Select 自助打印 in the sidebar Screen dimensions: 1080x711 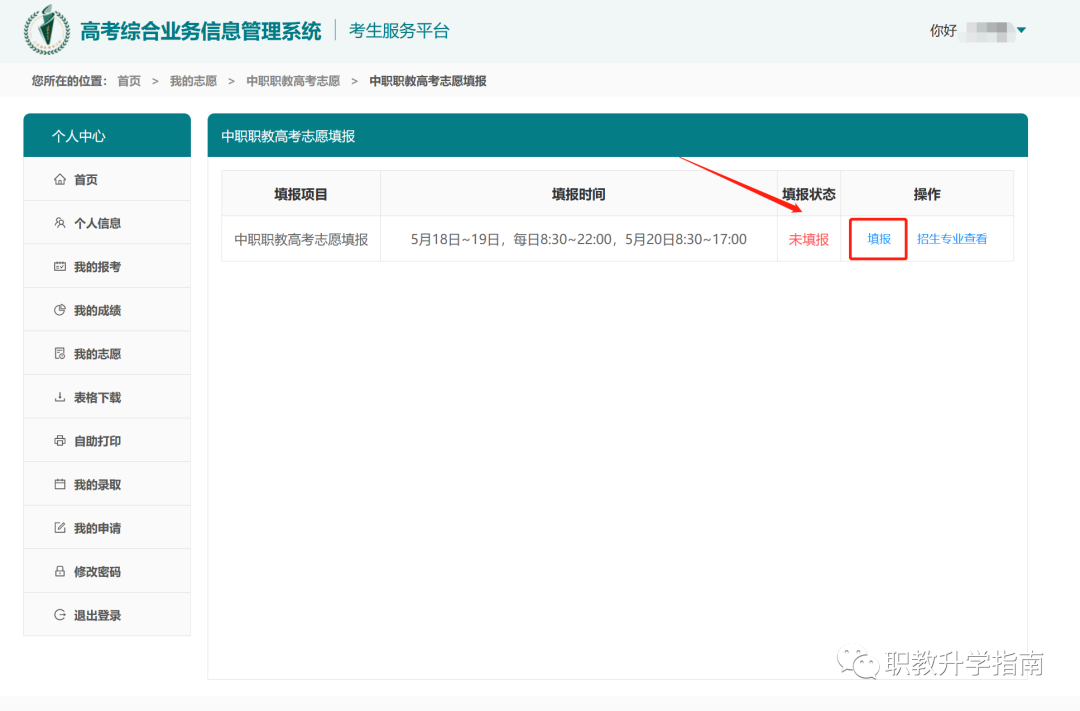pos(107,440)
